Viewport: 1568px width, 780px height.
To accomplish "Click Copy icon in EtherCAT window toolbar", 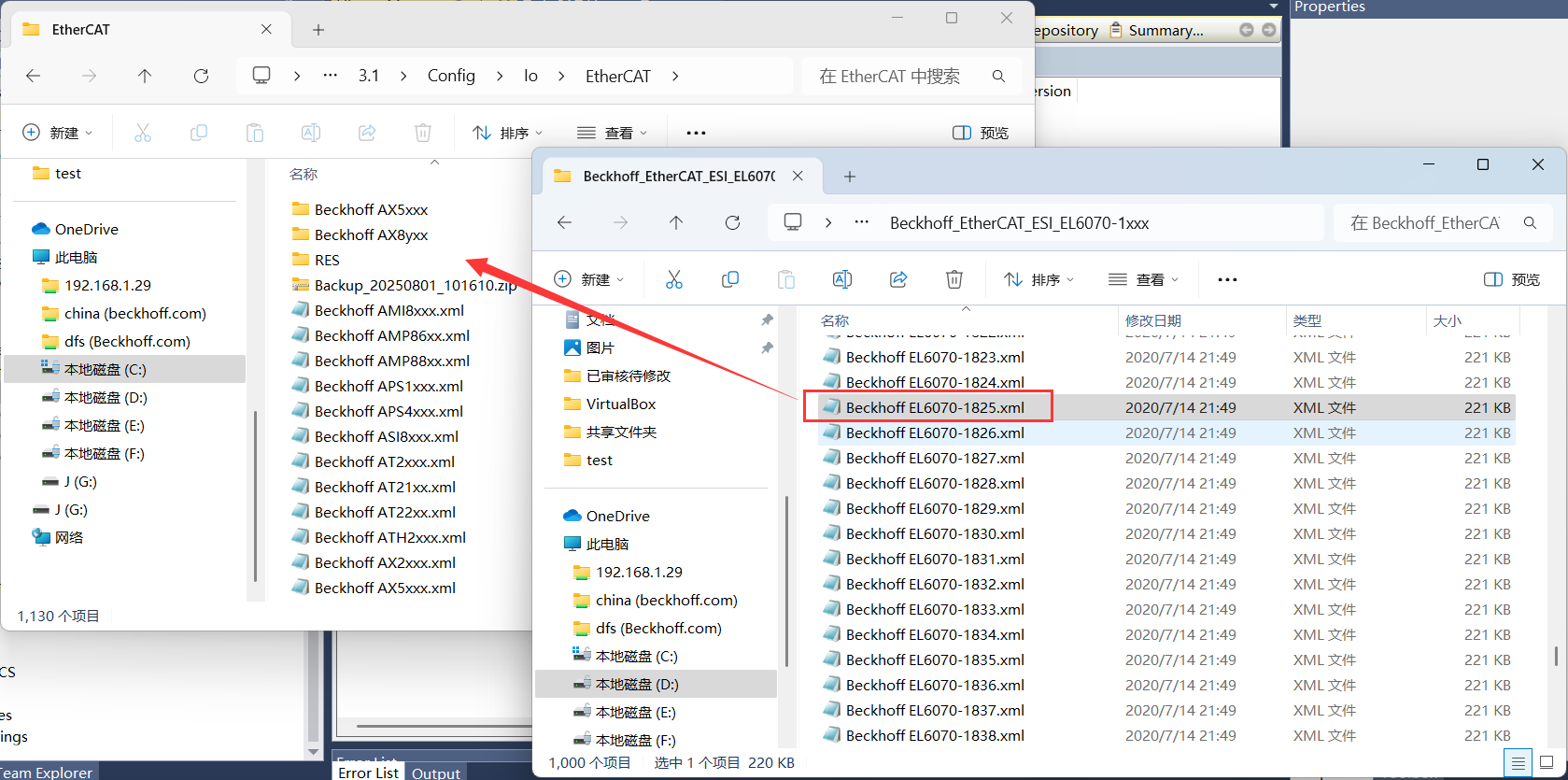I will (x=199, y=133).
